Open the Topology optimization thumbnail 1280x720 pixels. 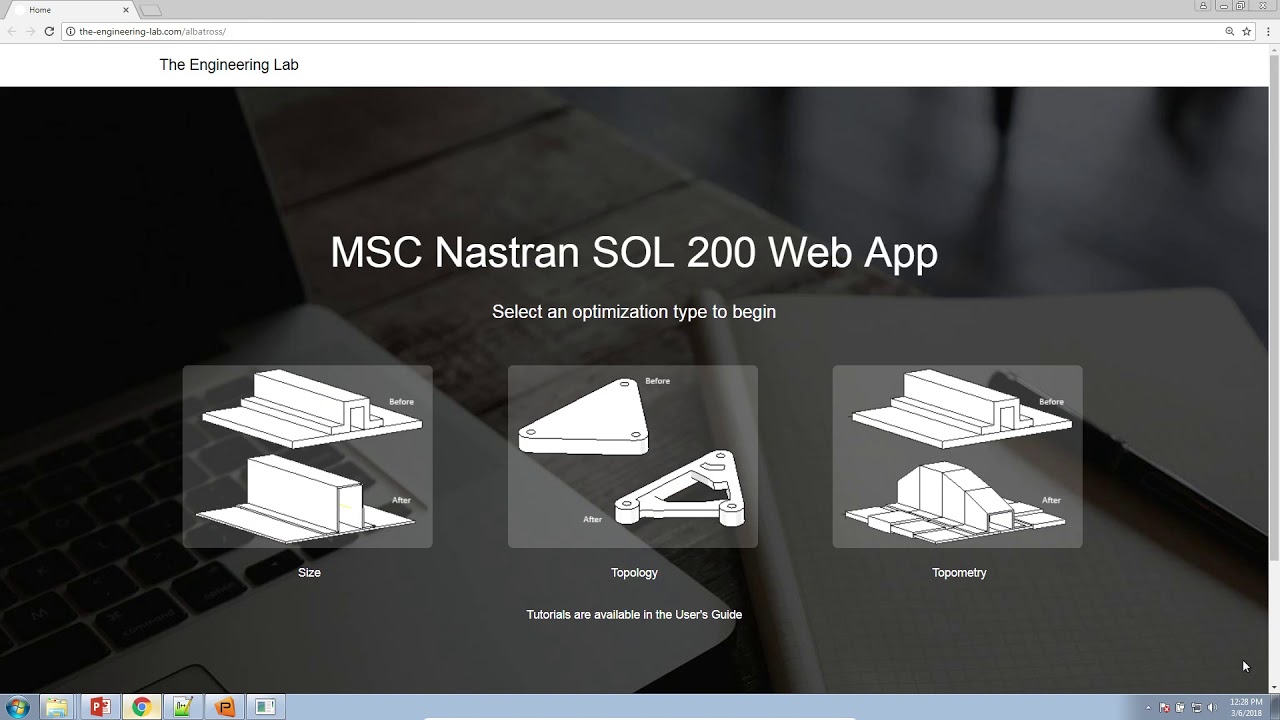pyautogui.click(x=633, y=456)
